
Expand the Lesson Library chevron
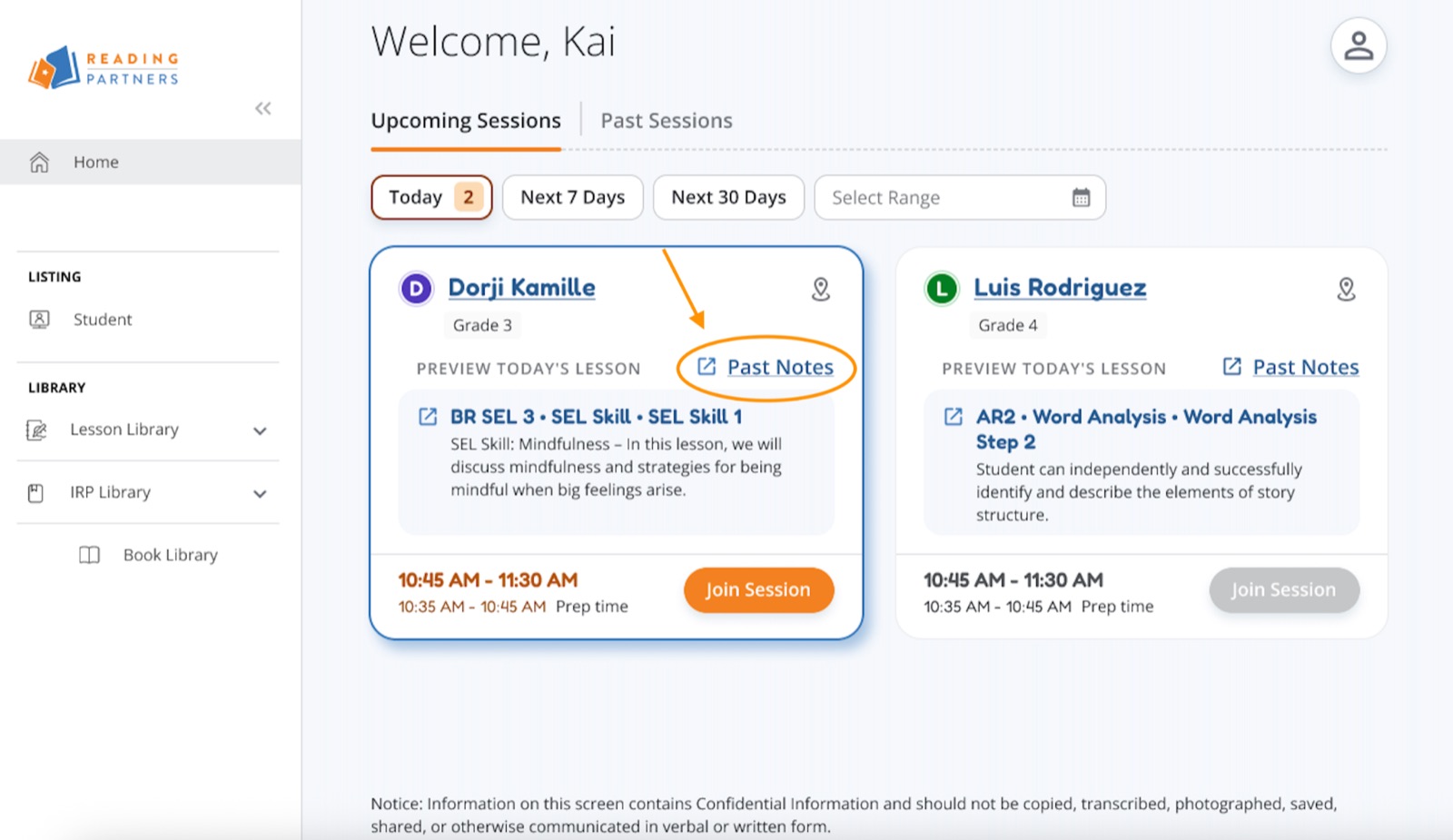coord(260,430)
